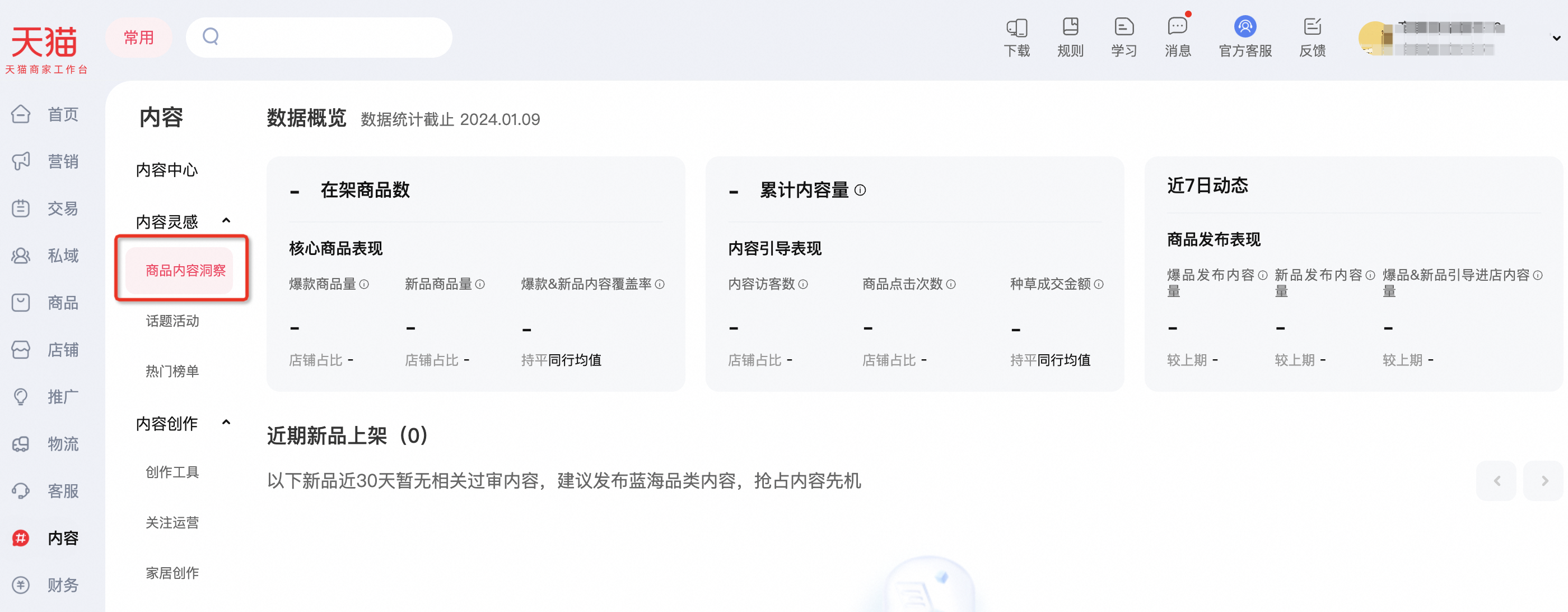Click the 近7日动态 heading
This screenshot has height=612, width=1568.
[1208, 185]
